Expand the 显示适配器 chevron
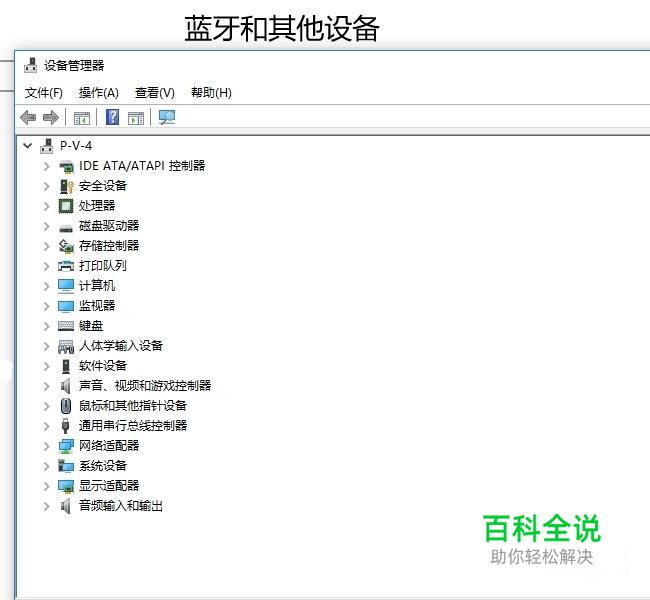This screenshot has height=600, width=650. point(46,486)
